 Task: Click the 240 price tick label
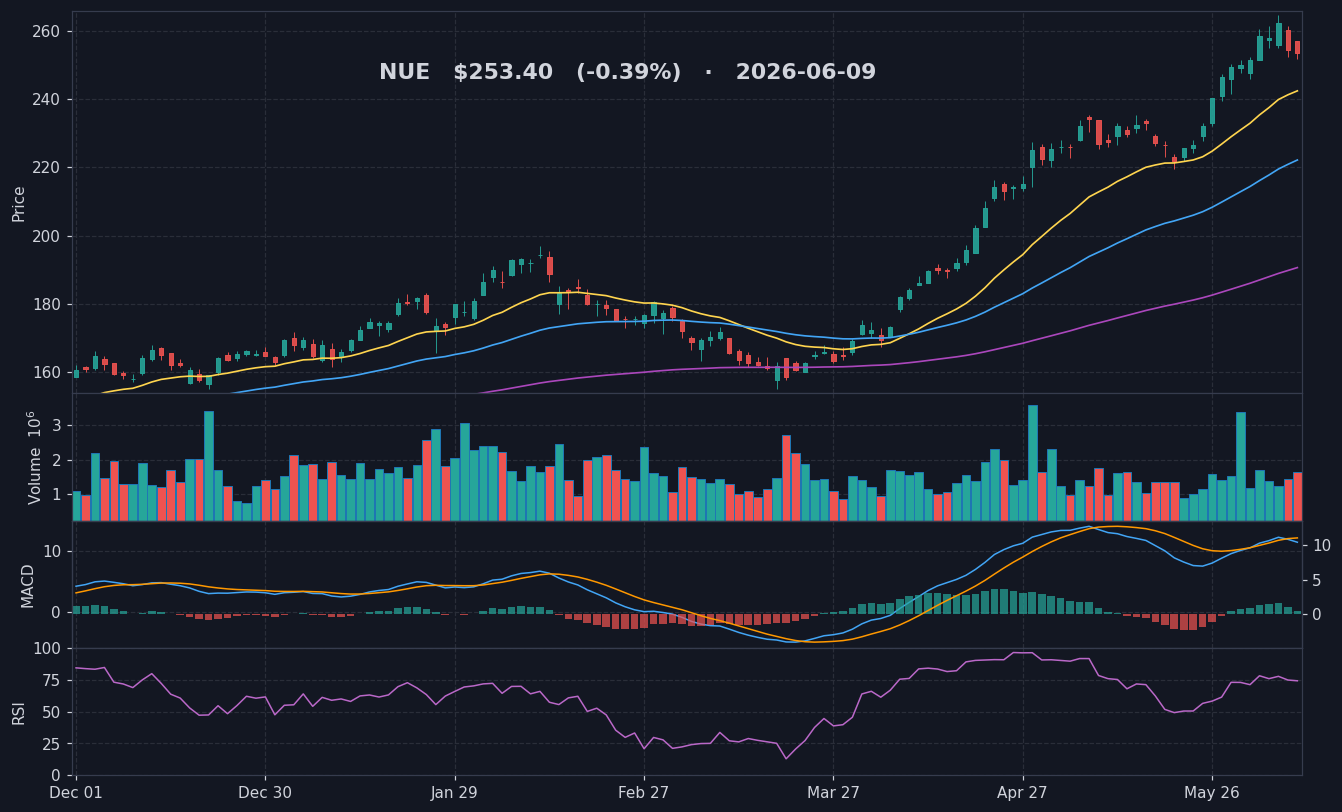[x=47, y=99]
